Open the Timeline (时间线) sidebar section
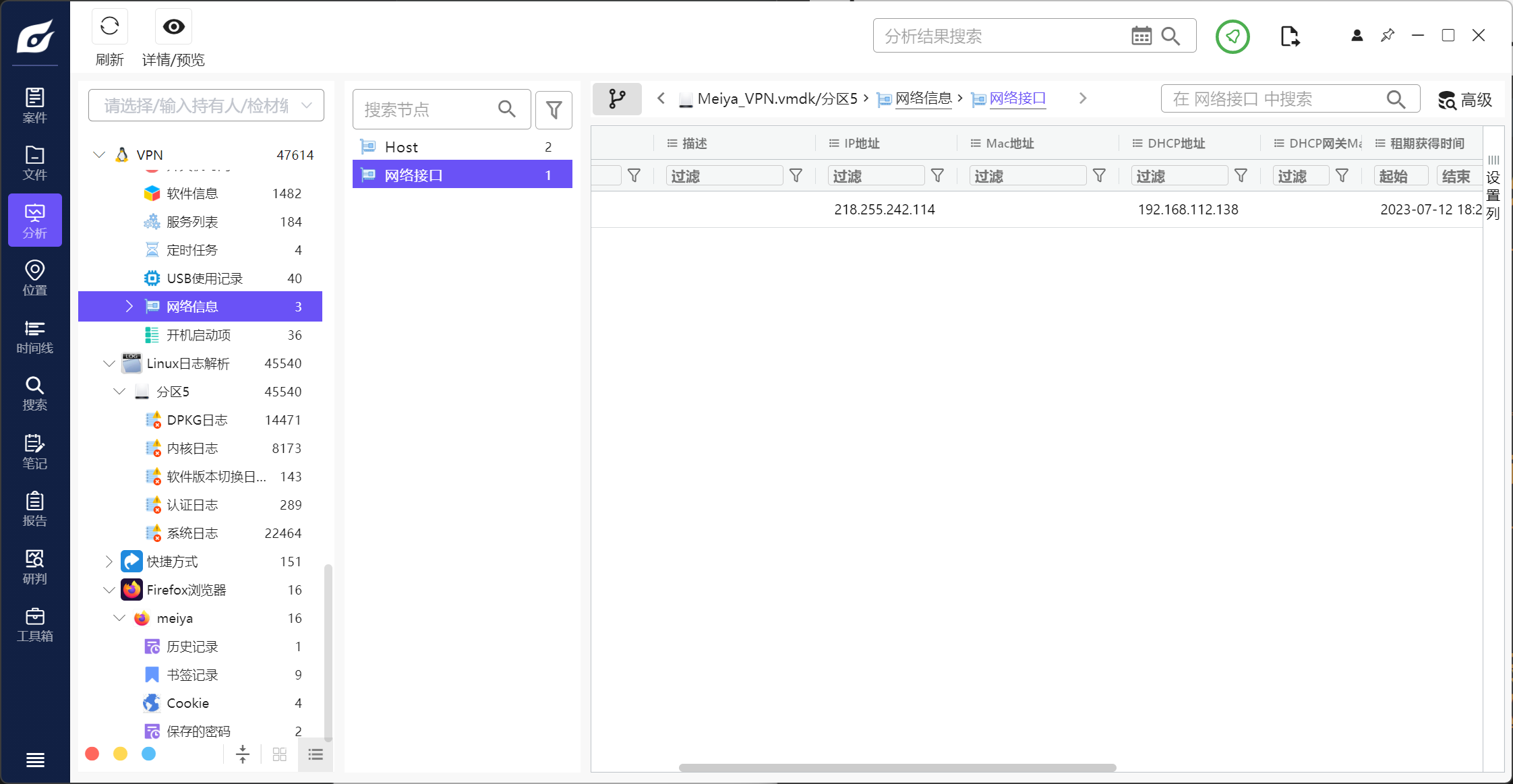The image size is (1513, 784). pyautogui.click(x=34, y=336)
